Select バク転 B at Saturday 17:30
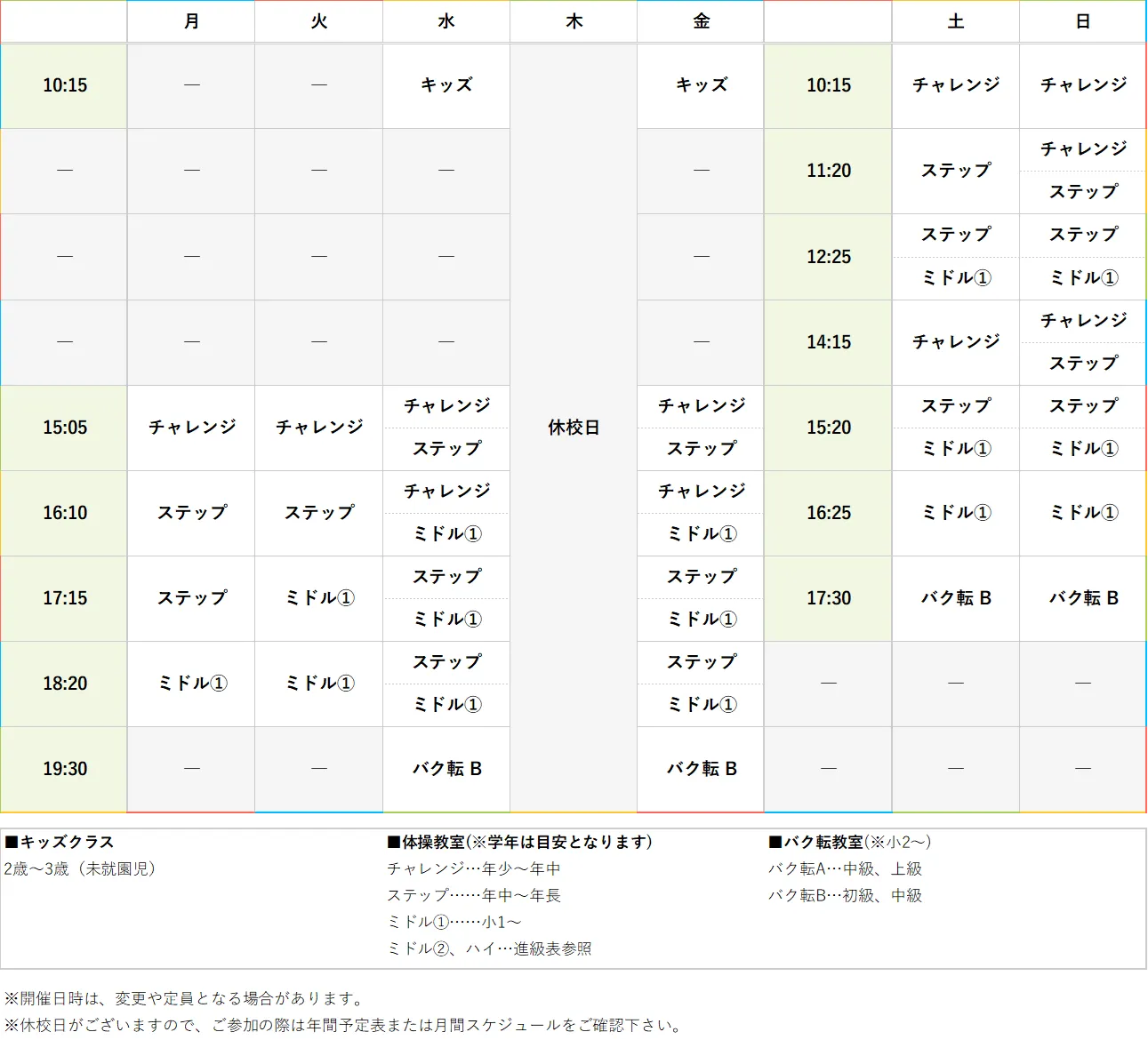Viewport: 1148px width, 1040px height. click(955, 598)
